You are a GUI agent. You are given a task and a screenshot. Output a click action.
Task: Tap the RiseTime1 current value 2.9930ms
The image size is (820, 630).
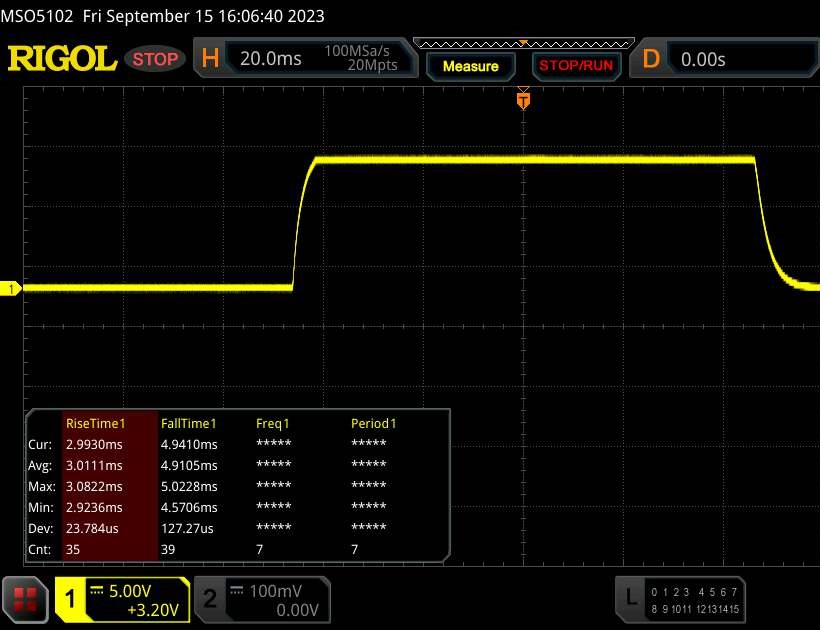94,444
